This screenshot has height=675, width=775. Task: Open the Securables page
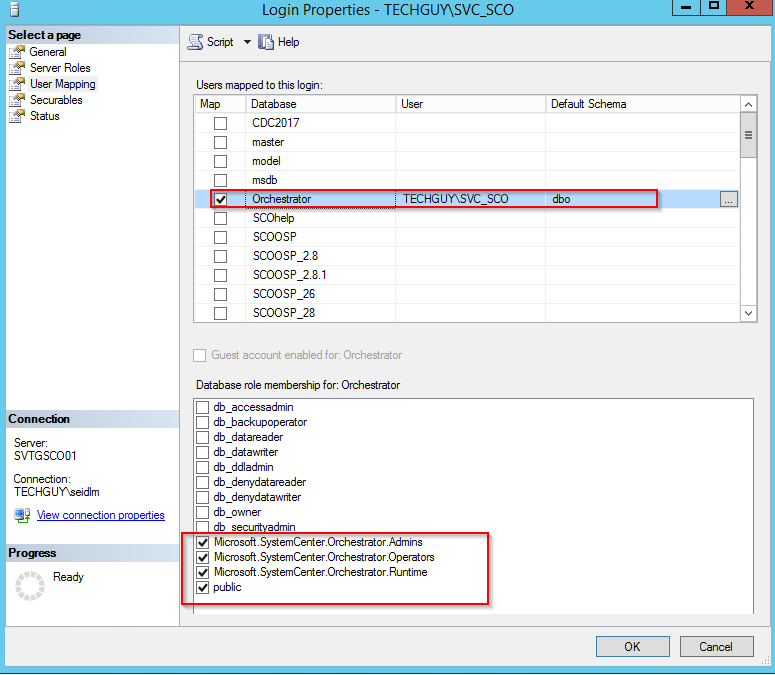[x=56, y=100]
